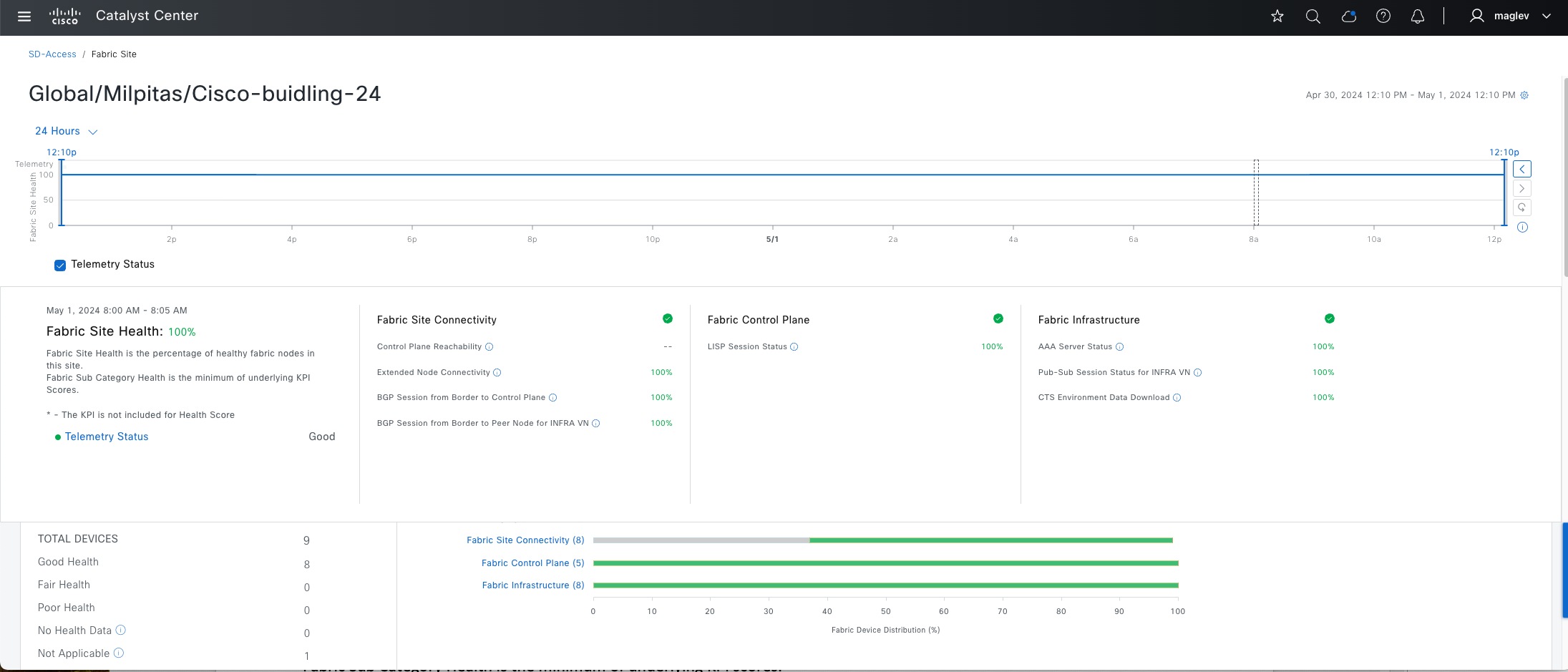This screenshot has height=672, width=1568.
Task: Click the May 1, 2024 8:00 AM timestamp
Action: click(117, 311)
